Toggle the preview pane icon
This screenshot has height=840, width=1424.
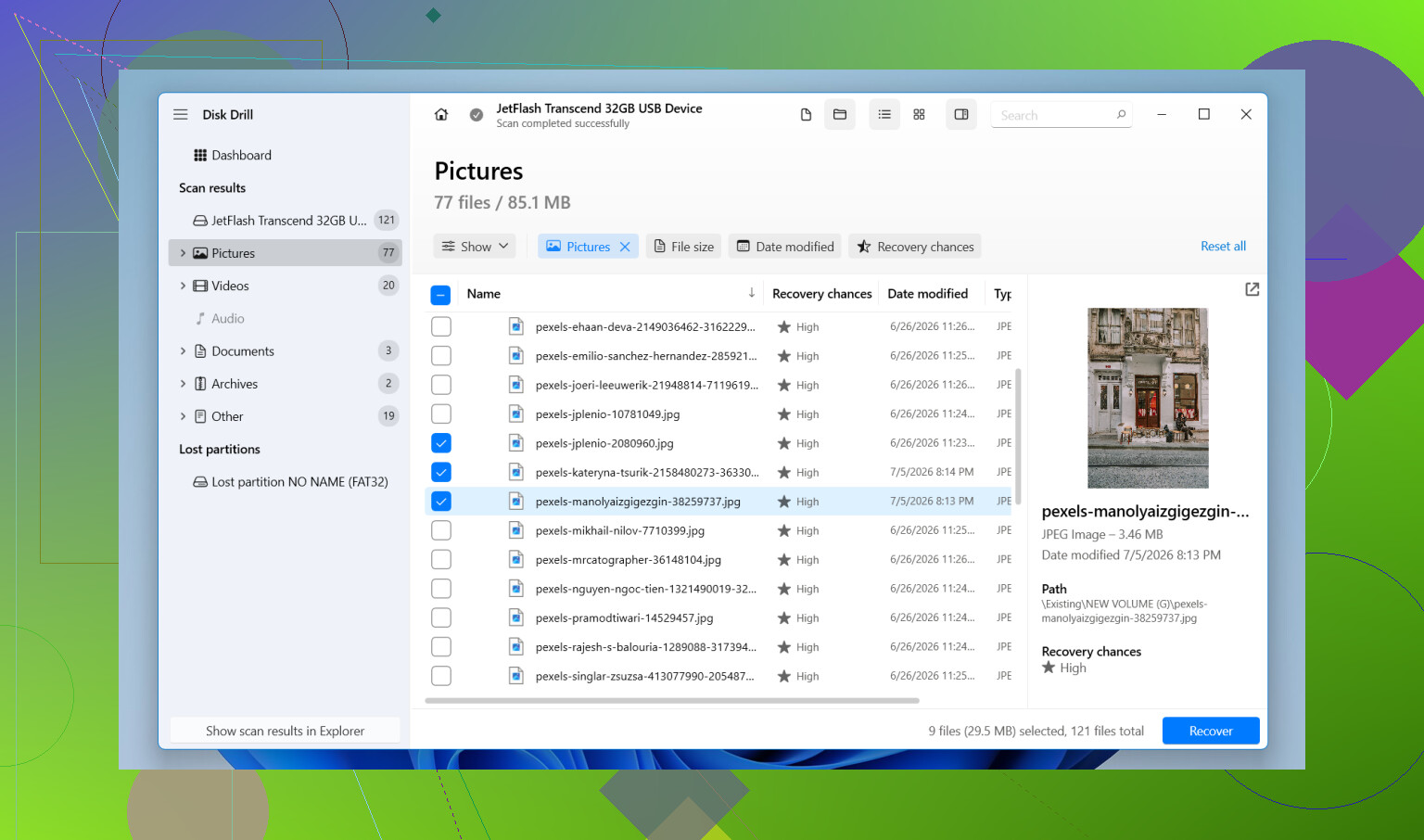(961, 115)
